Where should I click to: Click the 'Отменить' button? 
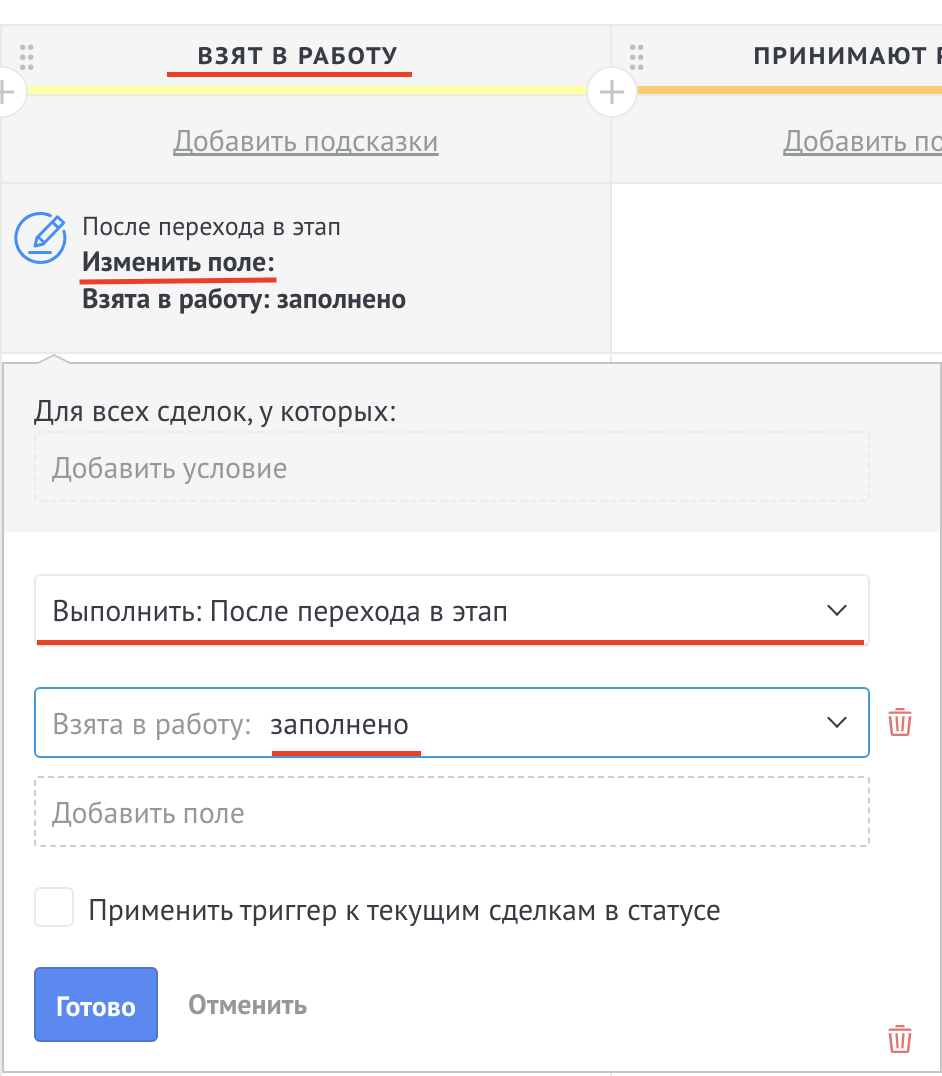pyautogui.click(x=247, y=1005)
